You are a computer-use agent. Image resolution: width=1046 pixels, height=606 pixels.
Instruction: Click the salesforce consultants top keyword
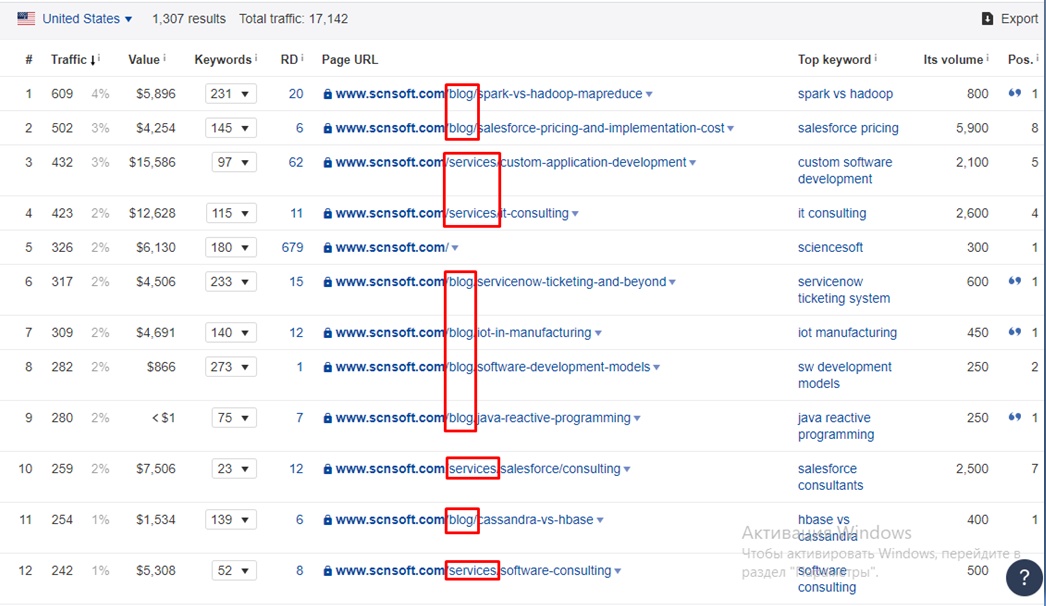point(831,477)
